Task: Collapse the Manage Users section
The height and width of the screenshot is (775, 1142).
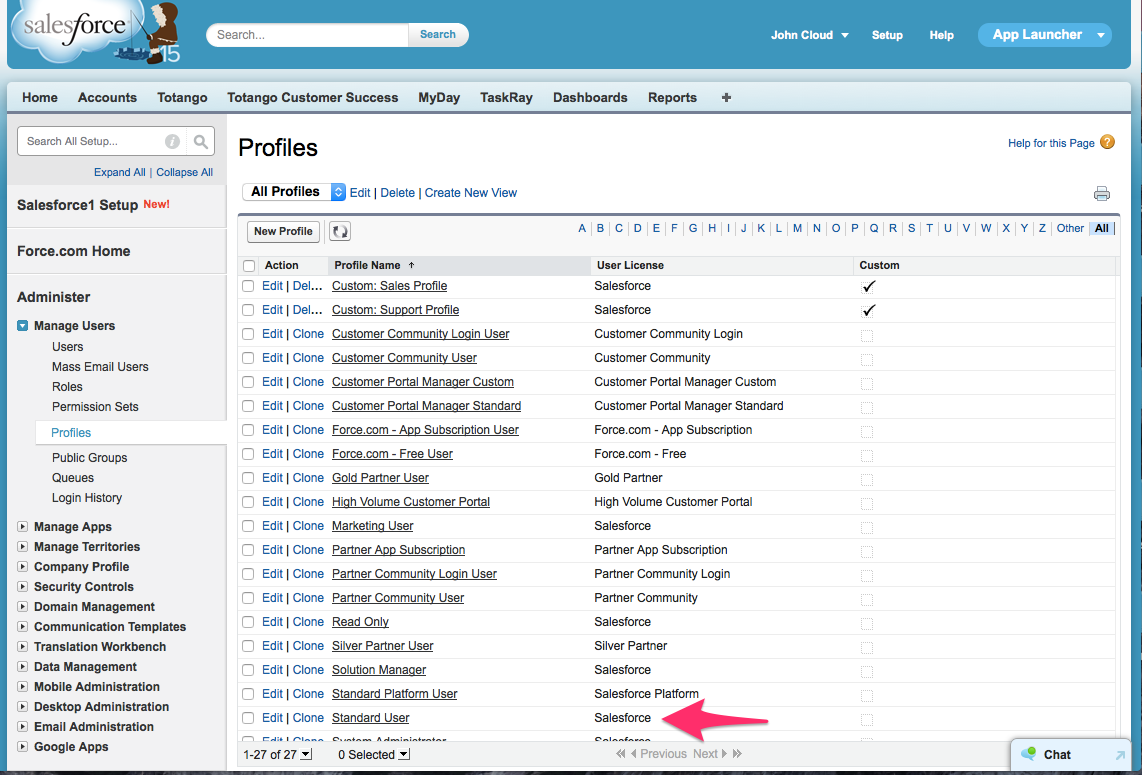Action: point(23,326)
